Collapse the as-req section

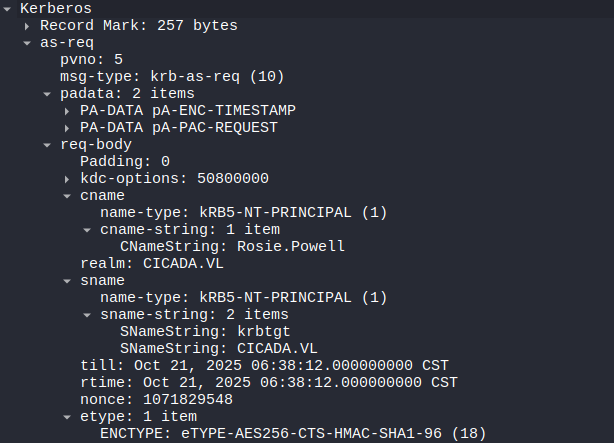coord(28,42)
